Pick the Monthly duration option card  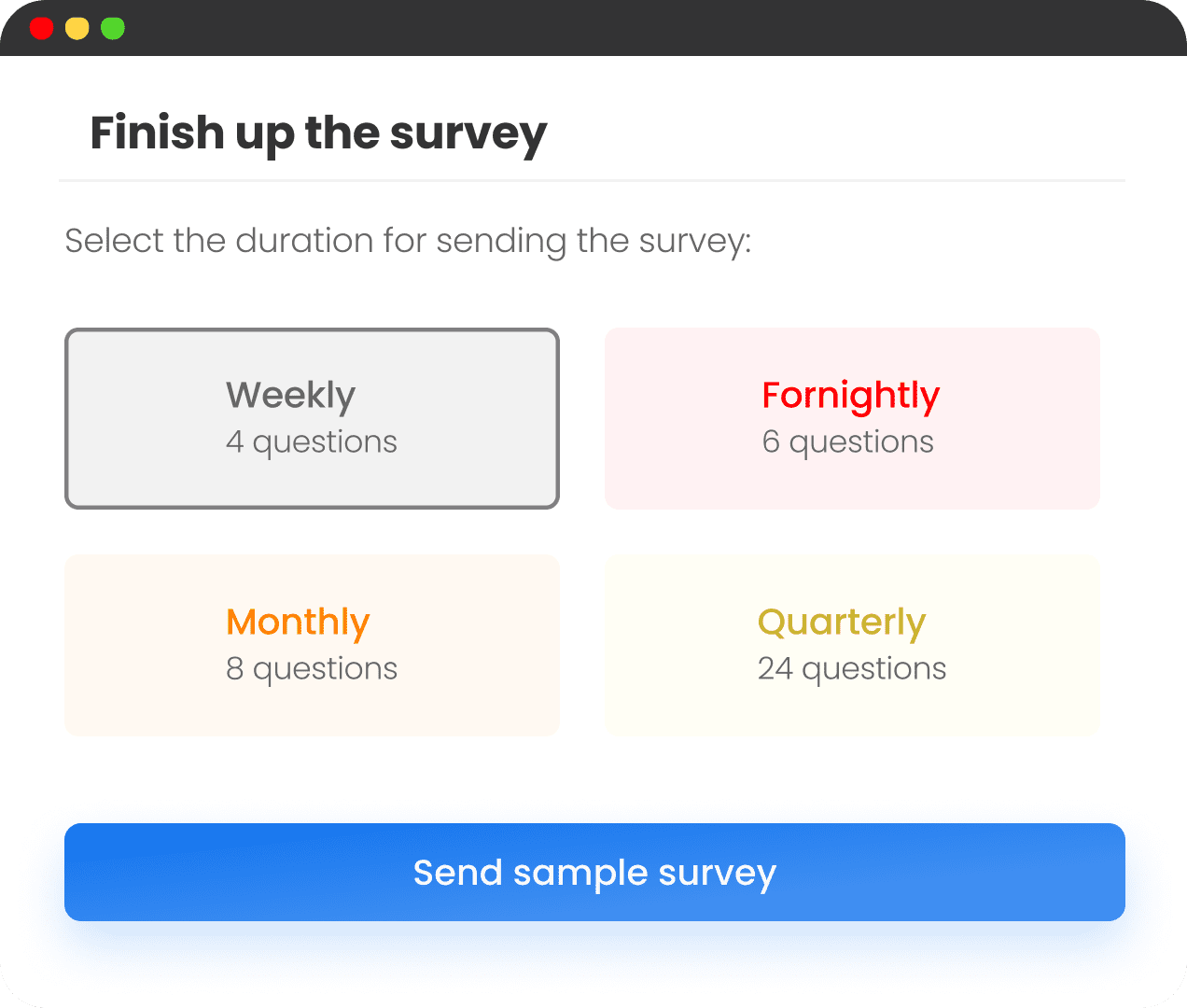312,645
